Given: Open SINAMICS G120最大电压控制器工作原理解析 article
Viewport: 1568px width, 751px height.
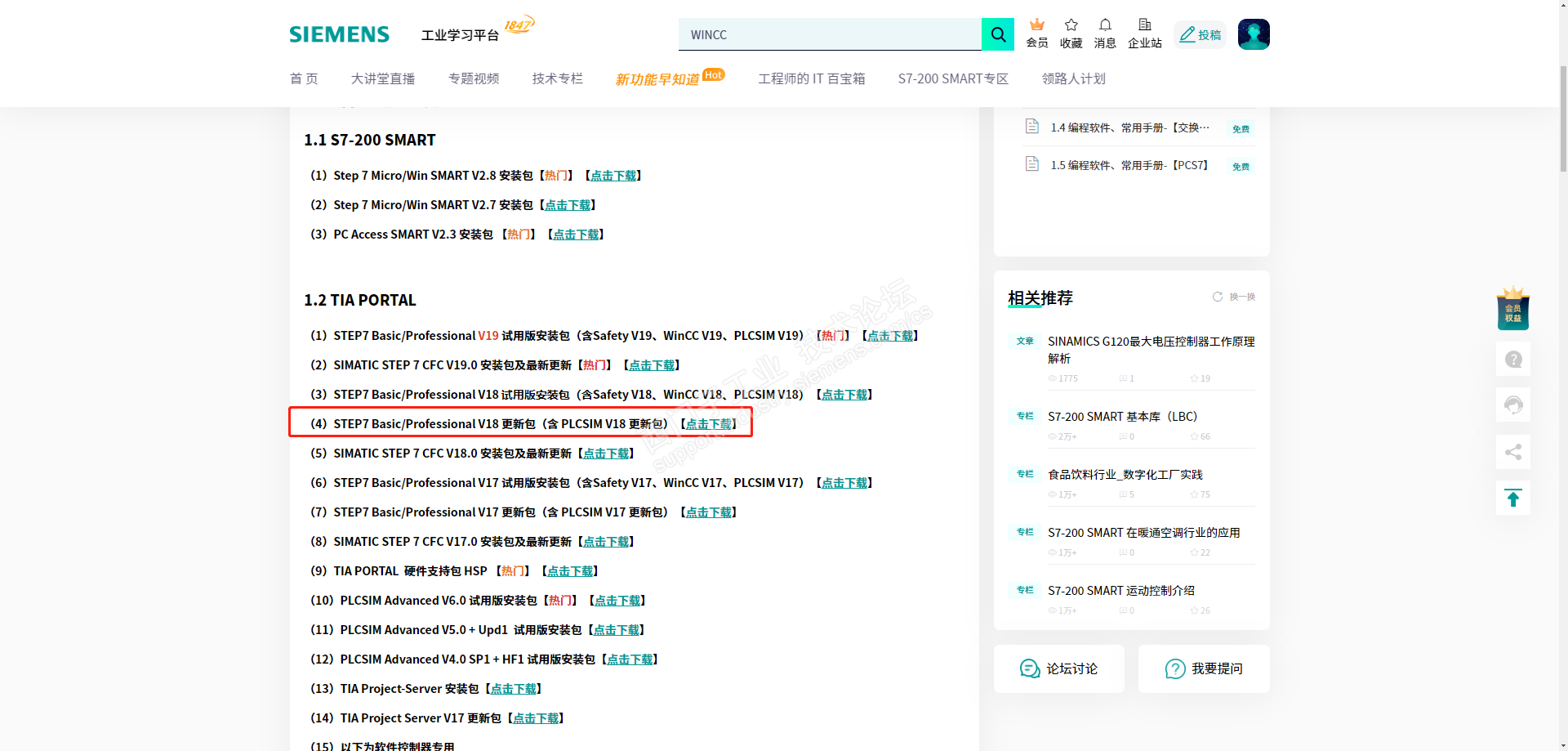Looking at the screenshot, I should coord(1151,350).
